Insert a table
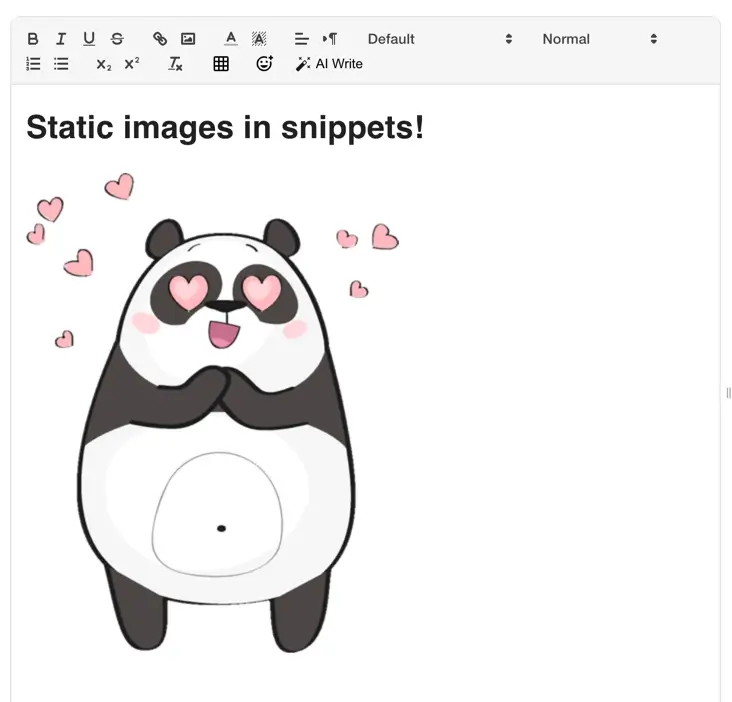The image size is (732, 702). click(221, 64)
